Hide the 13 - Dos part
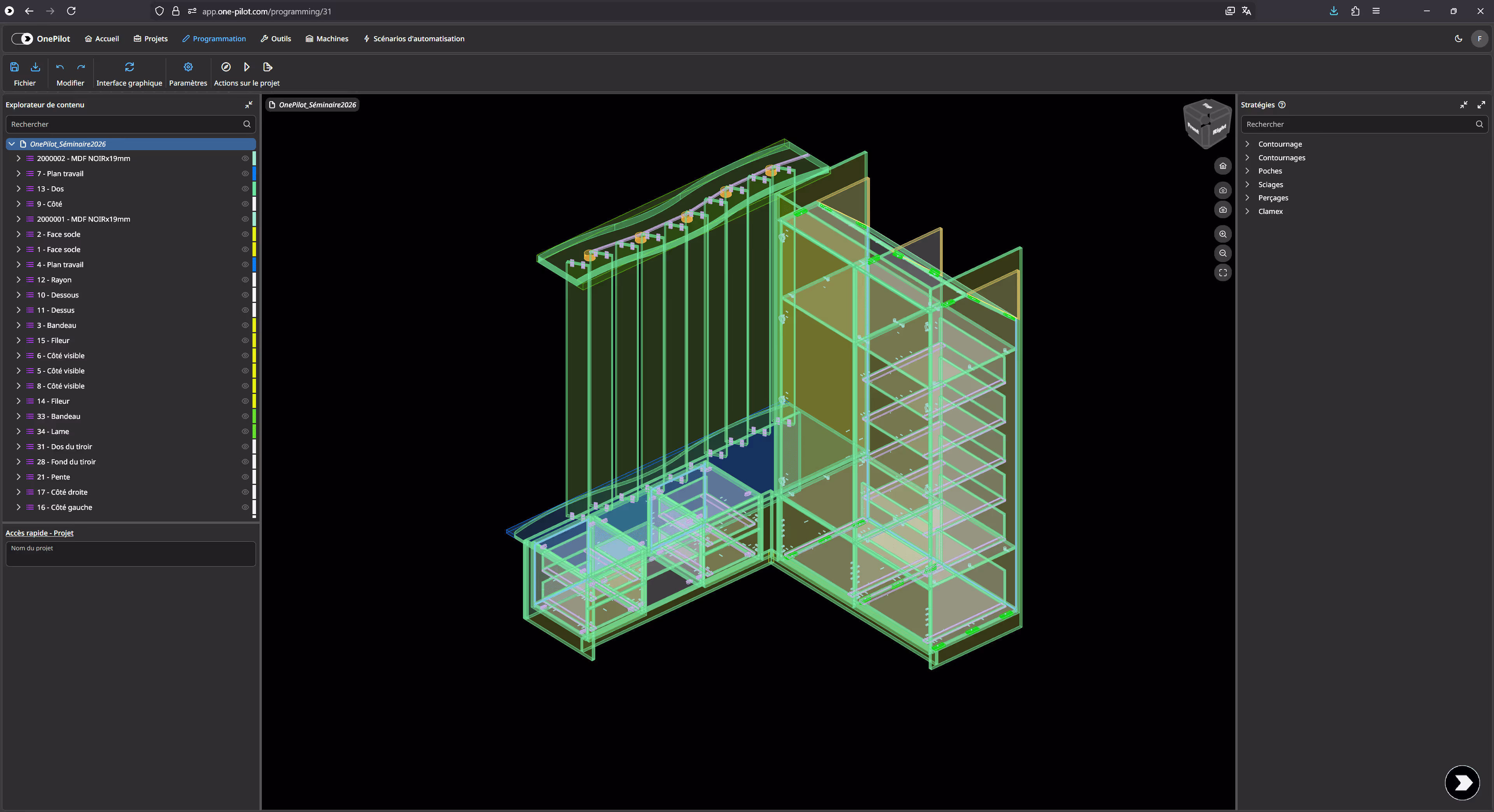Viewport: 1494px width, 812px height. (x=245, y=189)
